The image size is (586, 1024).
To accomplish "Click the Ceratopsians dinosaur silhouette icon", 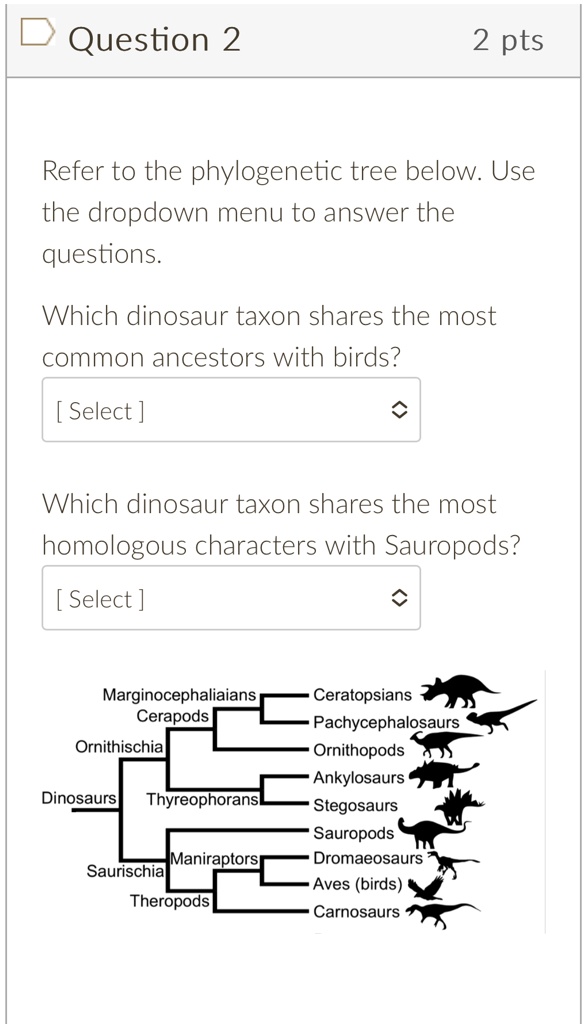I will click(x=460, y=689).
